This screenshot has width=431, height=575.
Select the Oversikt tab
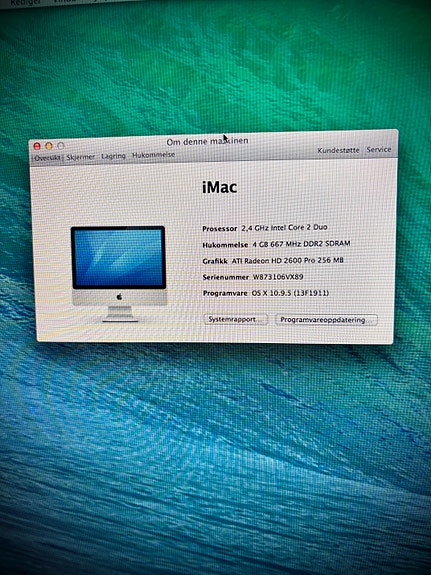(47, 158)
